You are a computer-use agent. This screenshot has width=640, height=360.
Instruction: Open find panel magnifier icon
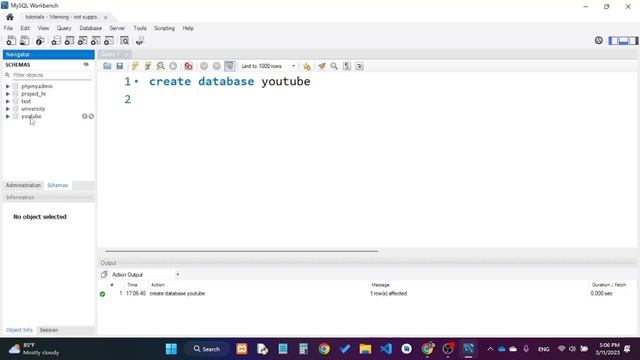(x=334, y=66)
